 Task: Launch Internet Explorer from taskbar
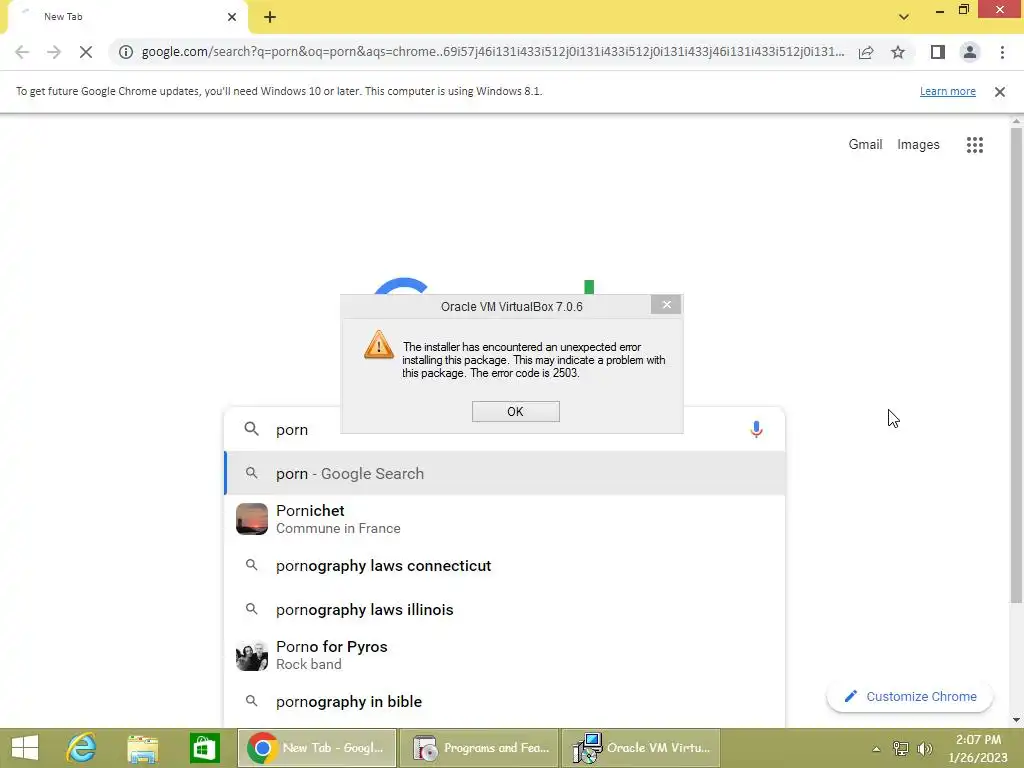pos(82,748)
